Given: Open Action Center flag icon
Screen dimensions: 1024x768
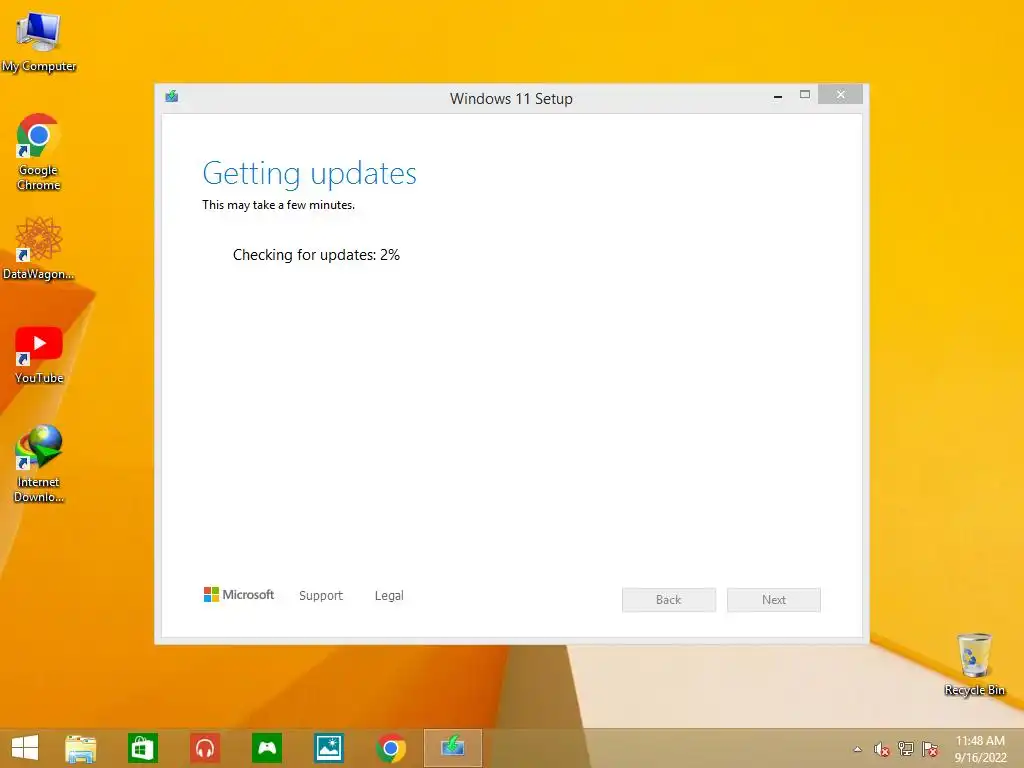Looking at the screenshot, I should [930, 749].
